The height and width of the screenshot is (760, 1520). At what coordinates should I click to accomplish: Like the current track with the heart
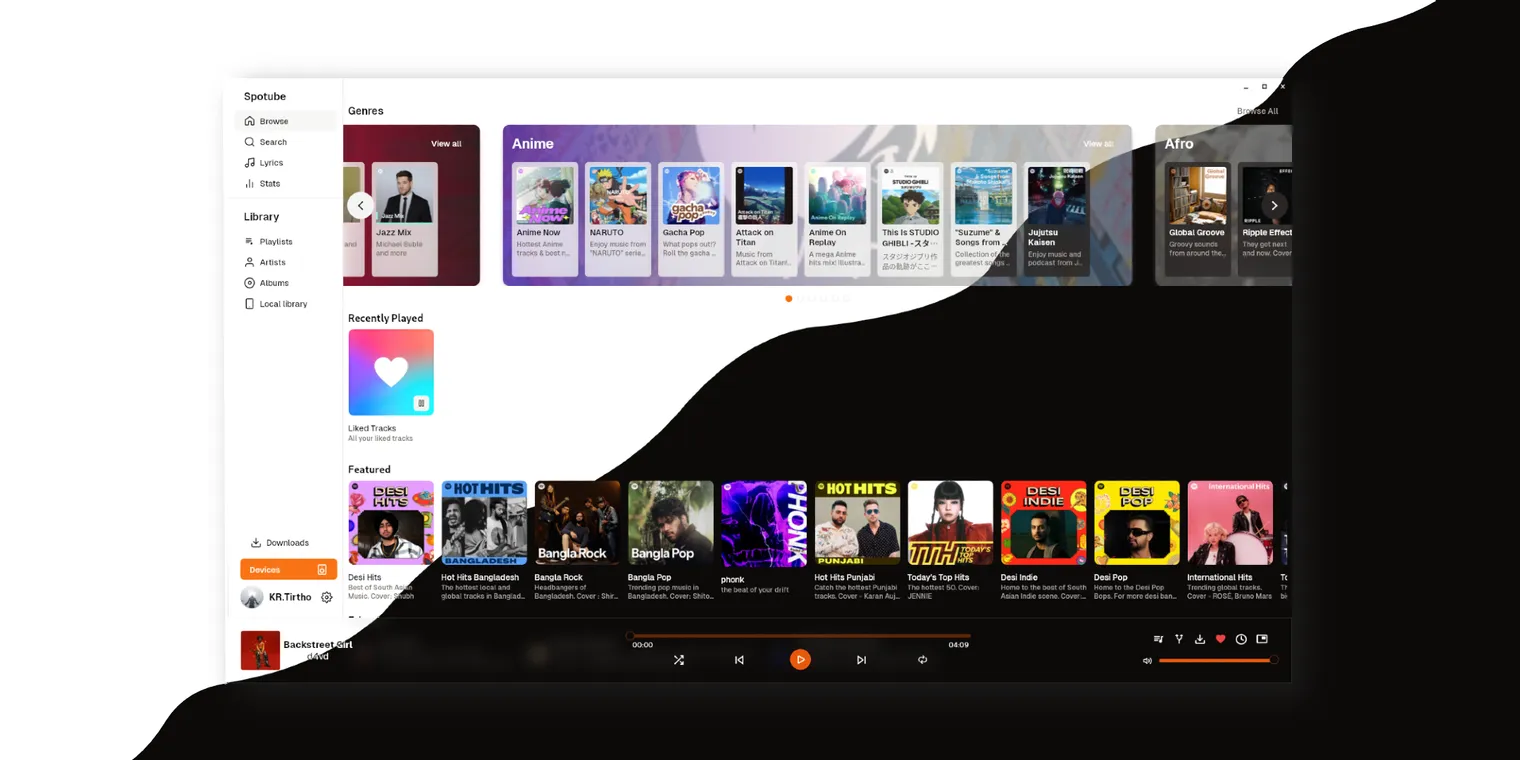click(1220, 638)
